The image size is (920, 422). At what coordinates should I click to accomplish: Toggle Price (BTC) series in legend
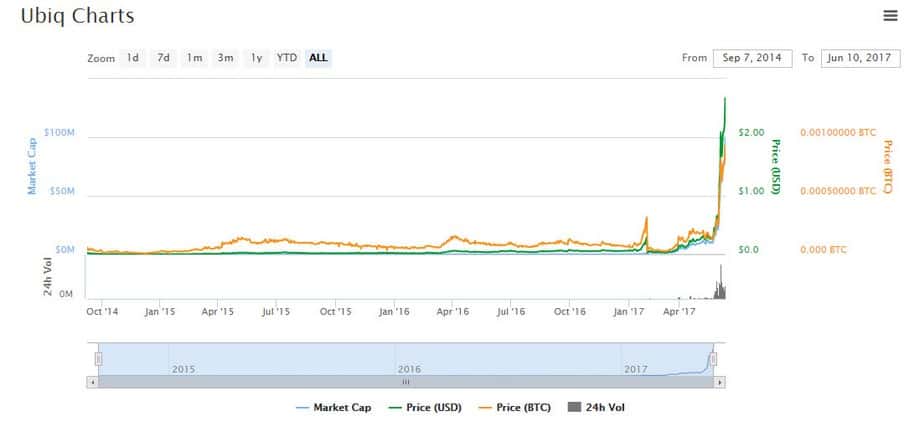point(515,407)
